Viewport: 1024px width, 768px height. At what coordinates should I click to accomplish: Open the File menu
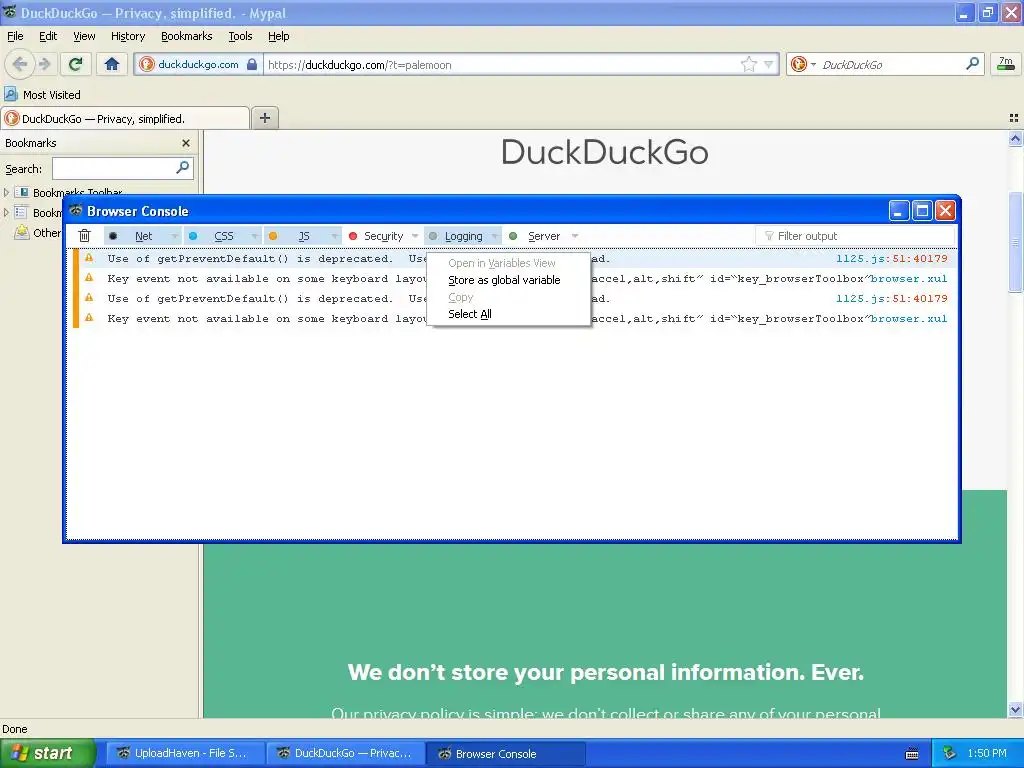(x=15, y=36)
